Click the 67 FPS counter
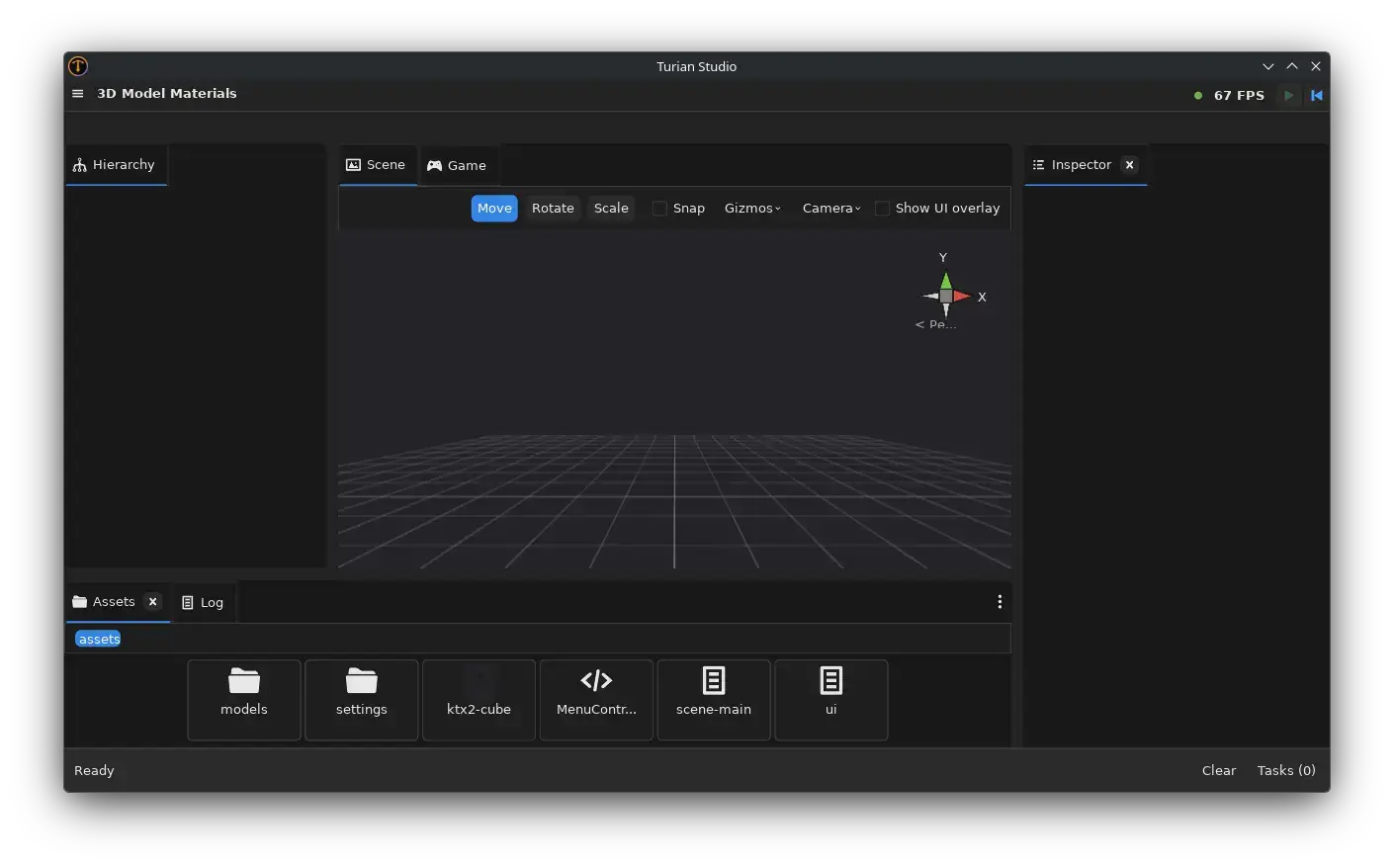 1240,96
